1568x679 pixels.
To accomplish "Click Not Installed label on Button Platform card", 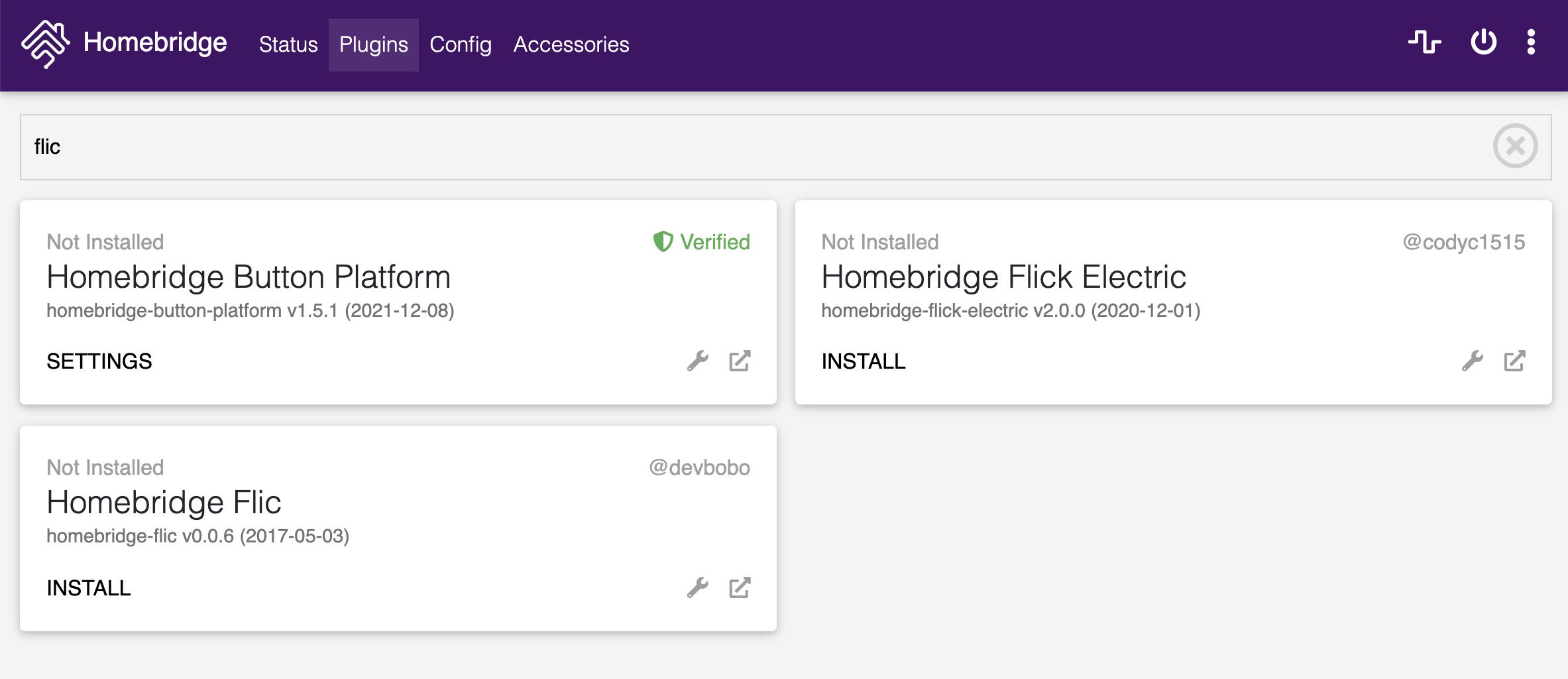I will coord(105,242).
